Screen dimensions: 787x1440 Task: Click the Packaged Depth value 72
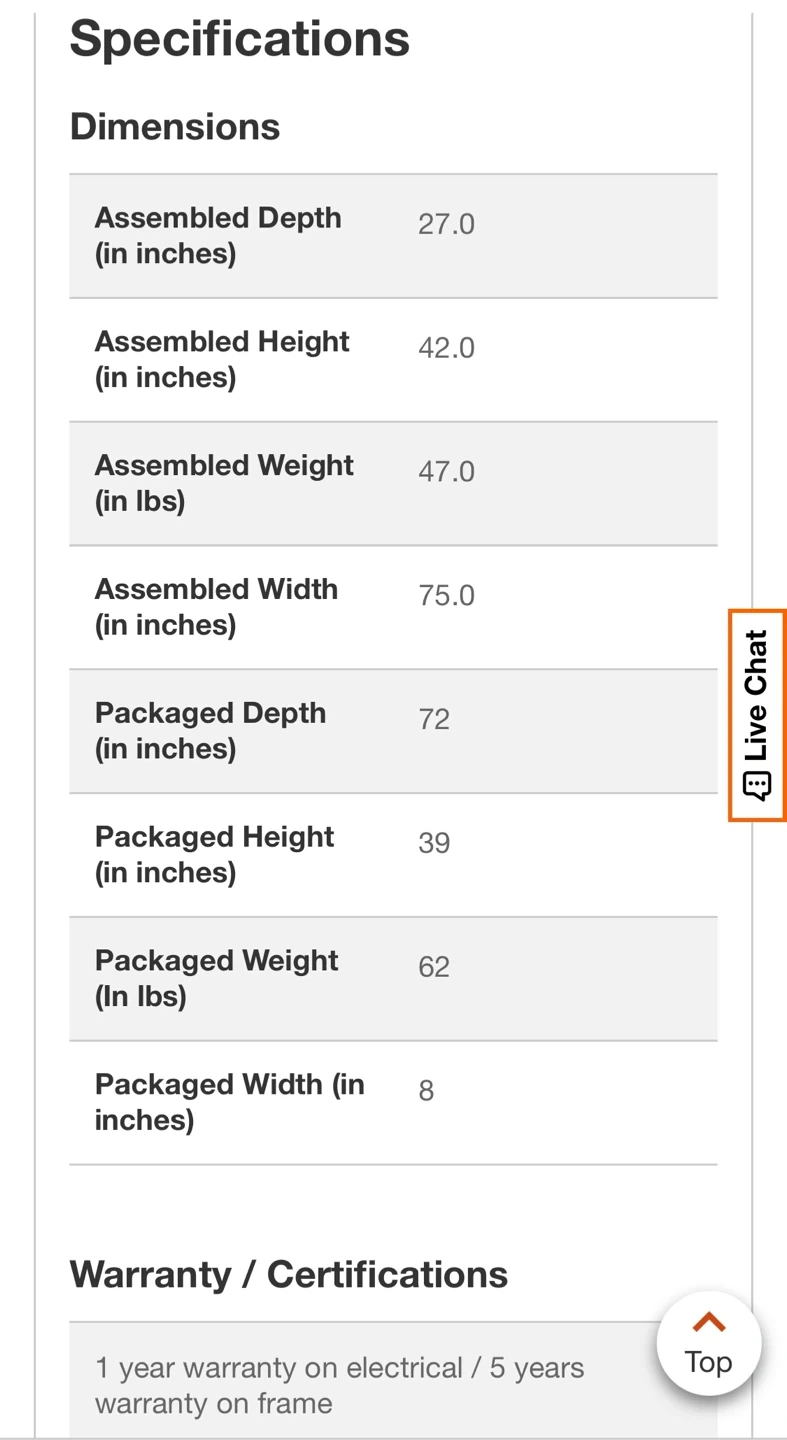coord(434,719)
